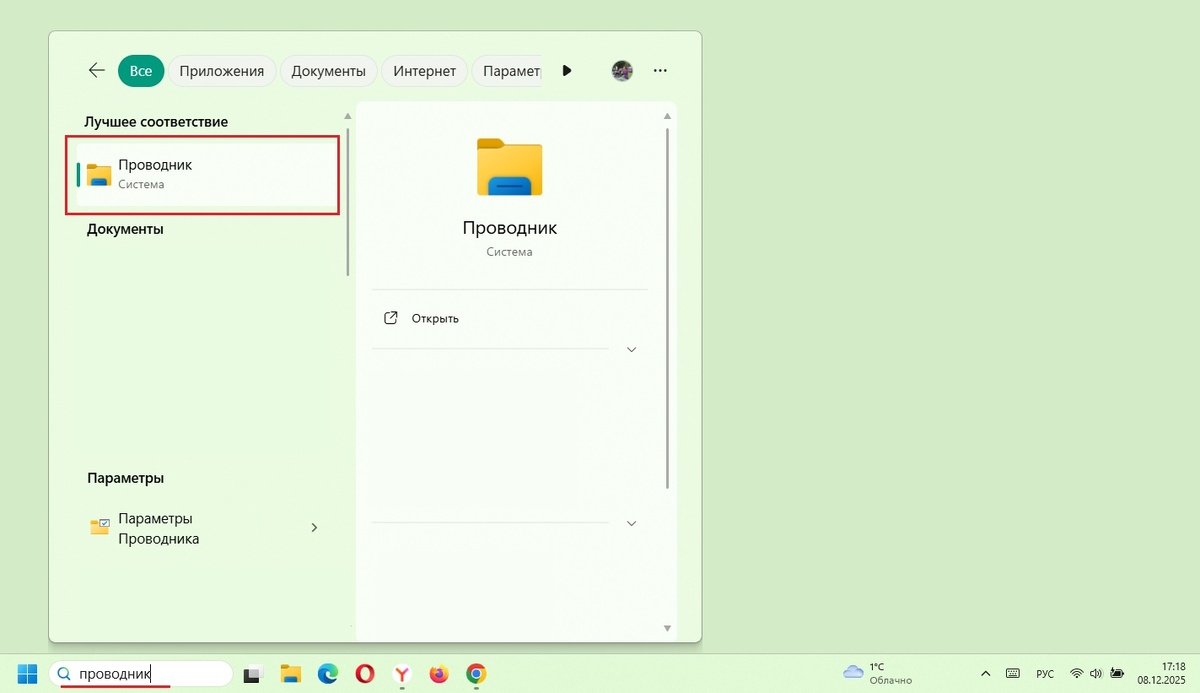Click the large Проводник folder icon in preview

510,166
